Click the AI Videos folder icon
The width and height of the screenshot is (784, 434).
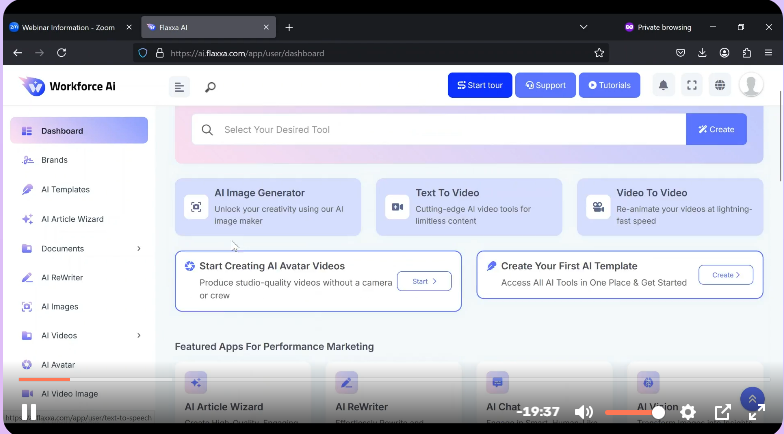[x=27, y=336]
